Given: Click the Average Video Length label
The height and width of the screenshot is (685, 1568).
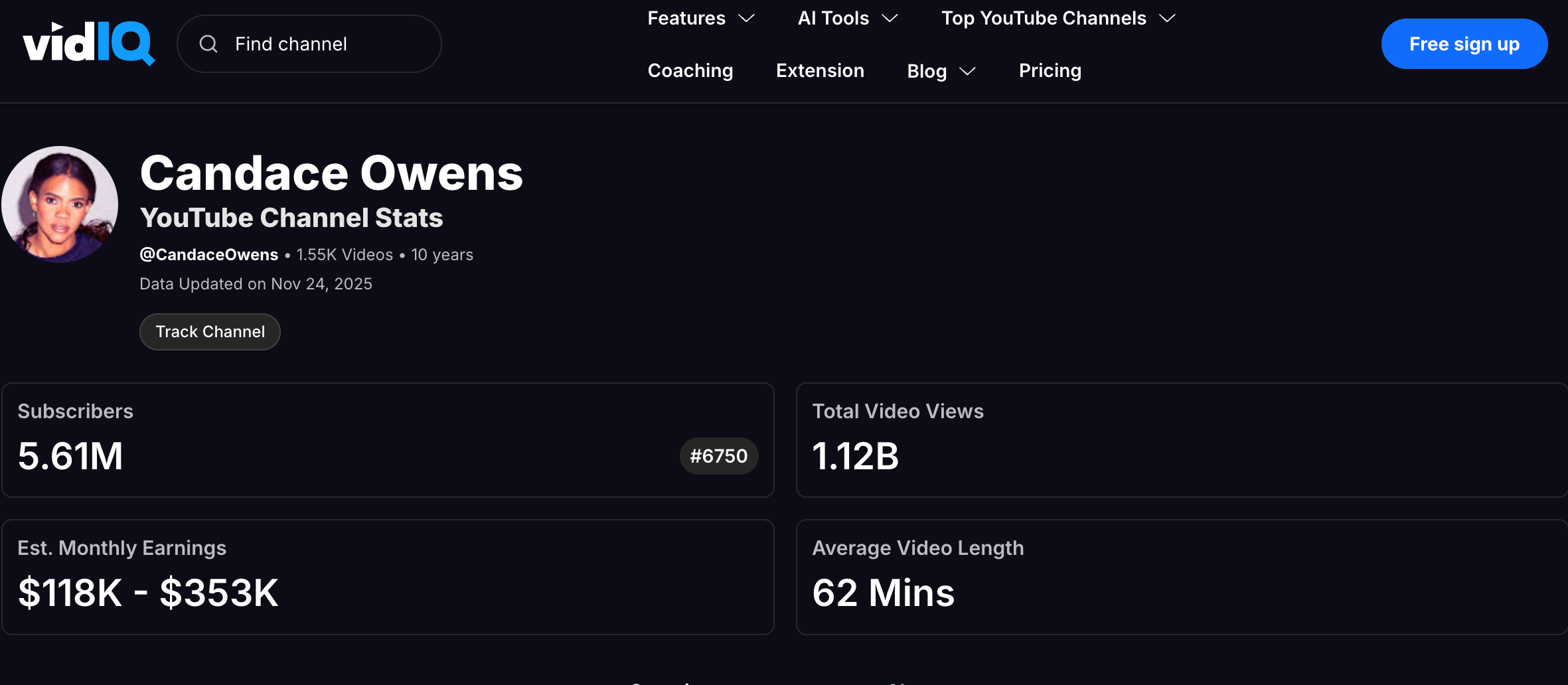Looking at the screenshot, I should click(918, 548).
